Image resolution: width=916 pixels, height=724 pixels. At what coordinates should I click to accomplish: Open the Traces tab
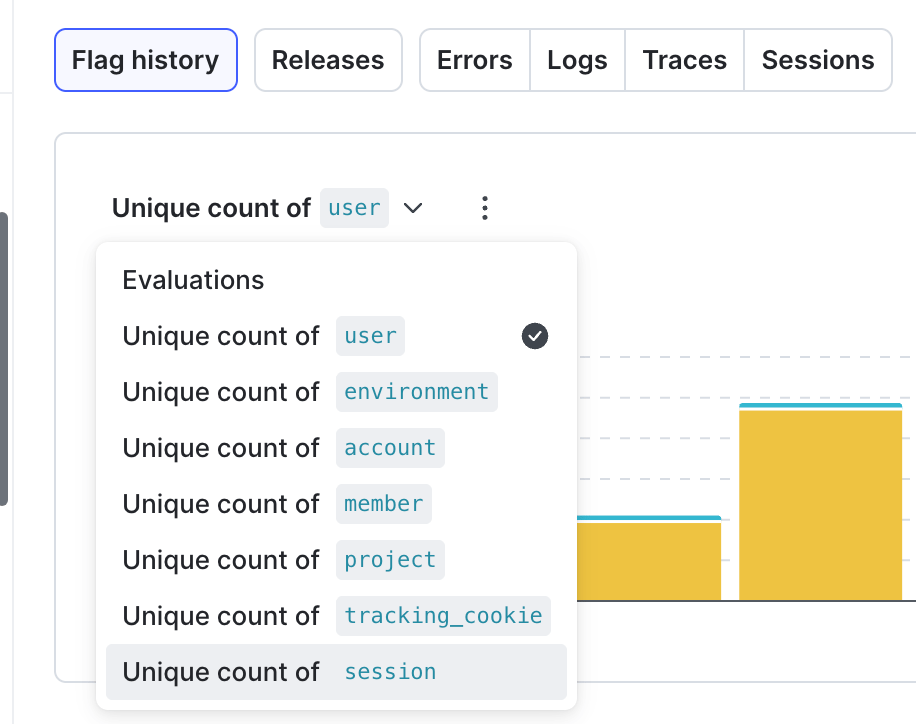(685, 60)
